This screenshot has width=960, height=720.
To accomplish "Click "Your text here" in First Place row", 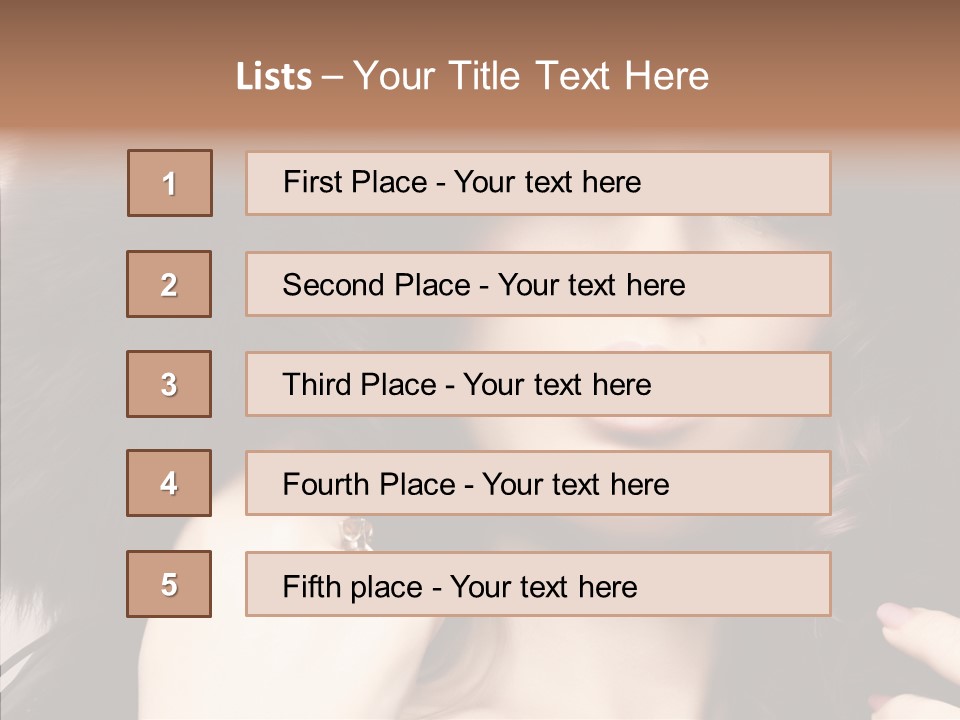I will [547, 182].
